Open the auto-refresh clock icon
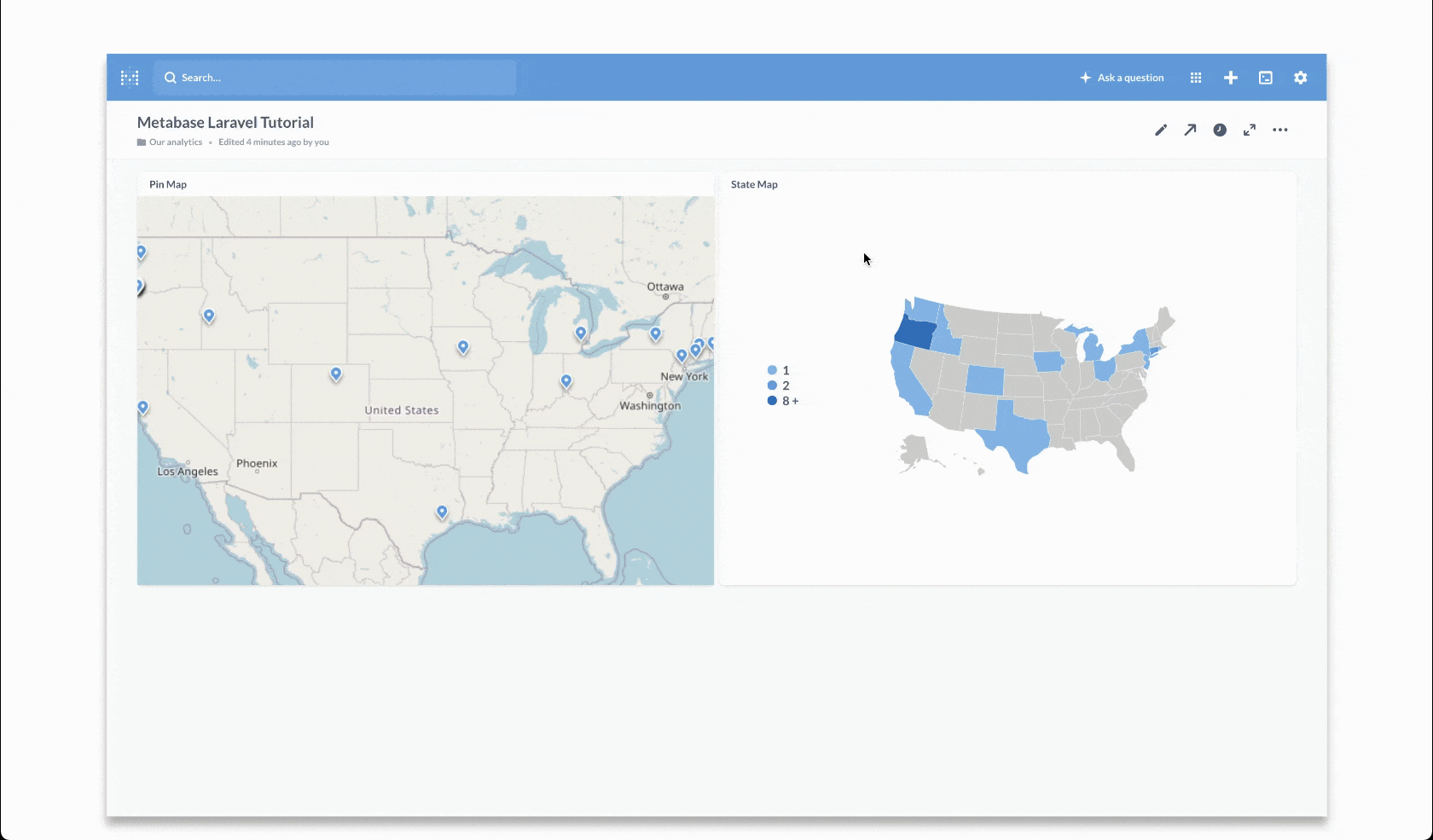This screenshot has height=840, width=1433. tap(1220, 130)
